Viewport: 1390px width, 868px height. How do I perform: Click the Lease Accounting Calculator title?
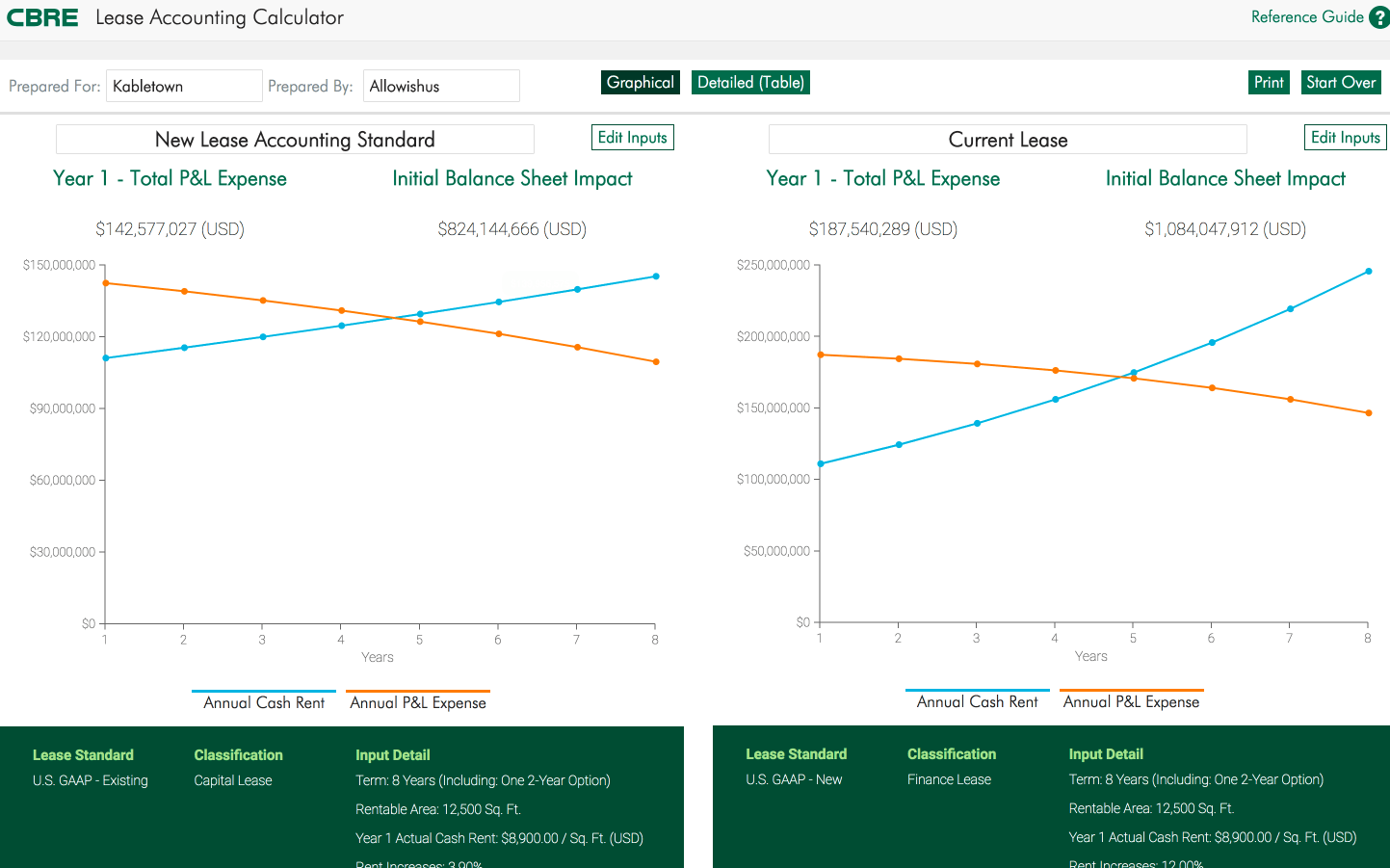[x=220, y=17]
